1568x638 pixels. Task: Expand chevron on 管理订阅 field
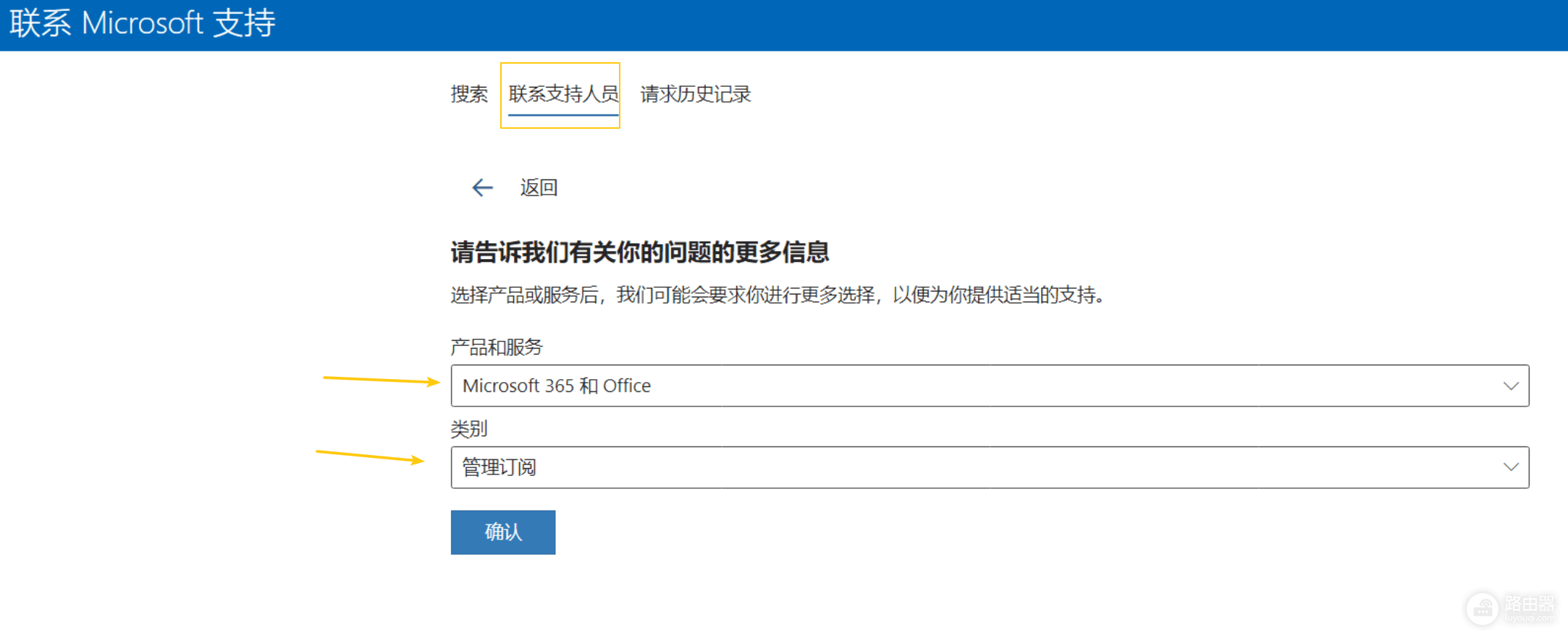coord(1511,467)
